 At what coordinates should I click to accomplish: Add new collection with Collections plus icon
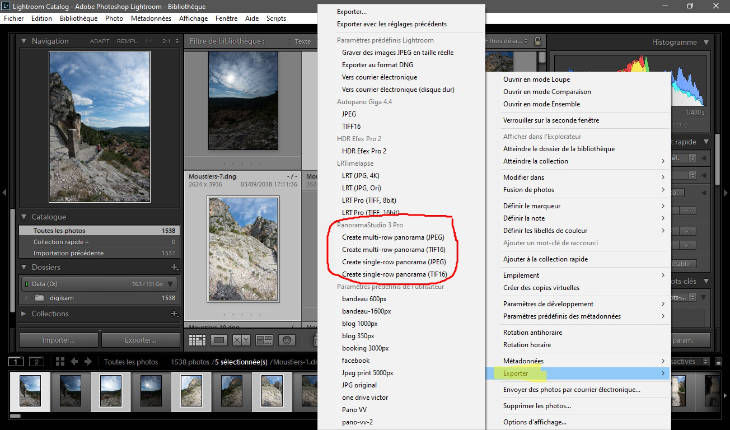click(174, 314)
